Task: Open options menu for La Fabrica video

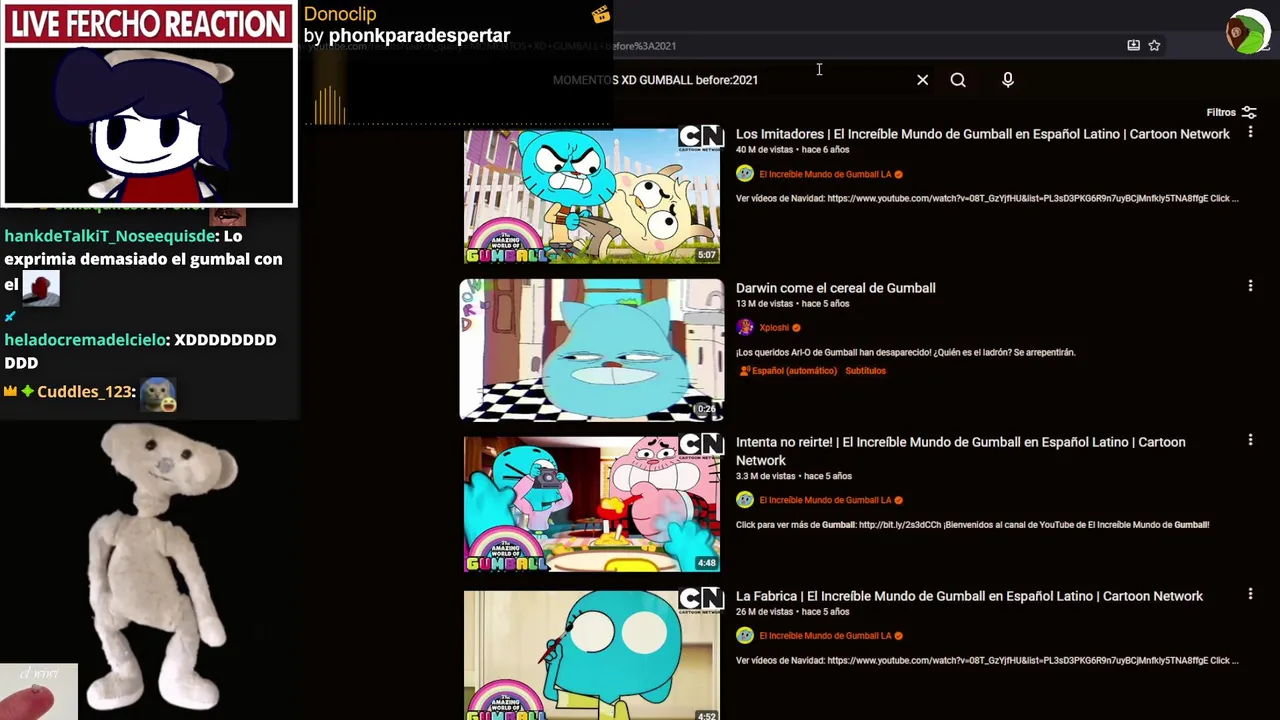Action: point(1250,594)
